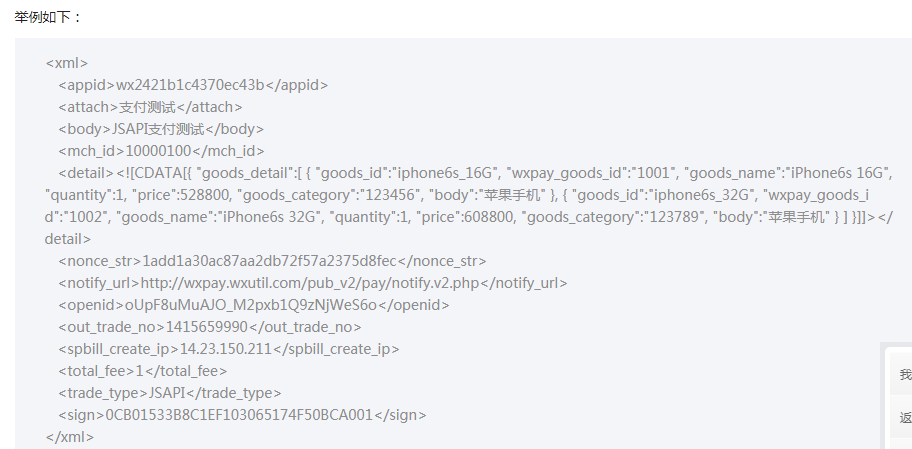
Task: Click the trade_type JSAPI line
Action: (169, 393)
